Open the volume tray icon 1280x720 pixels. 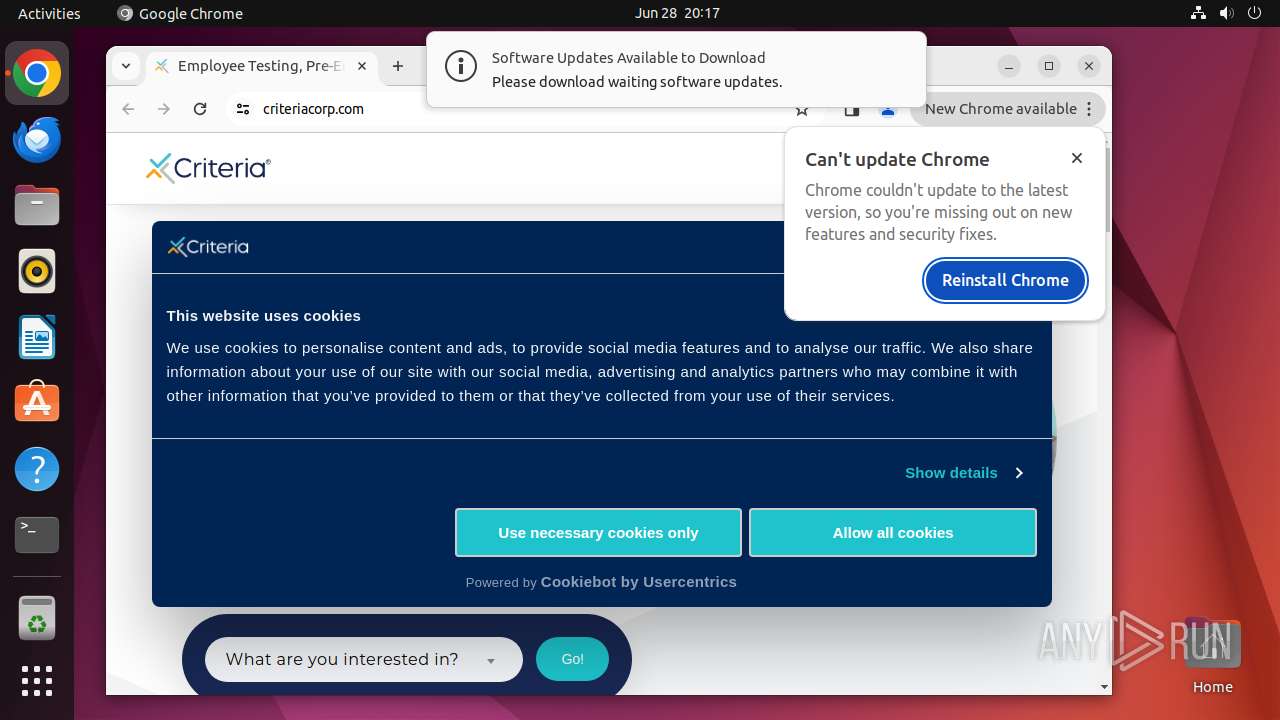[x=1226, y=13]
